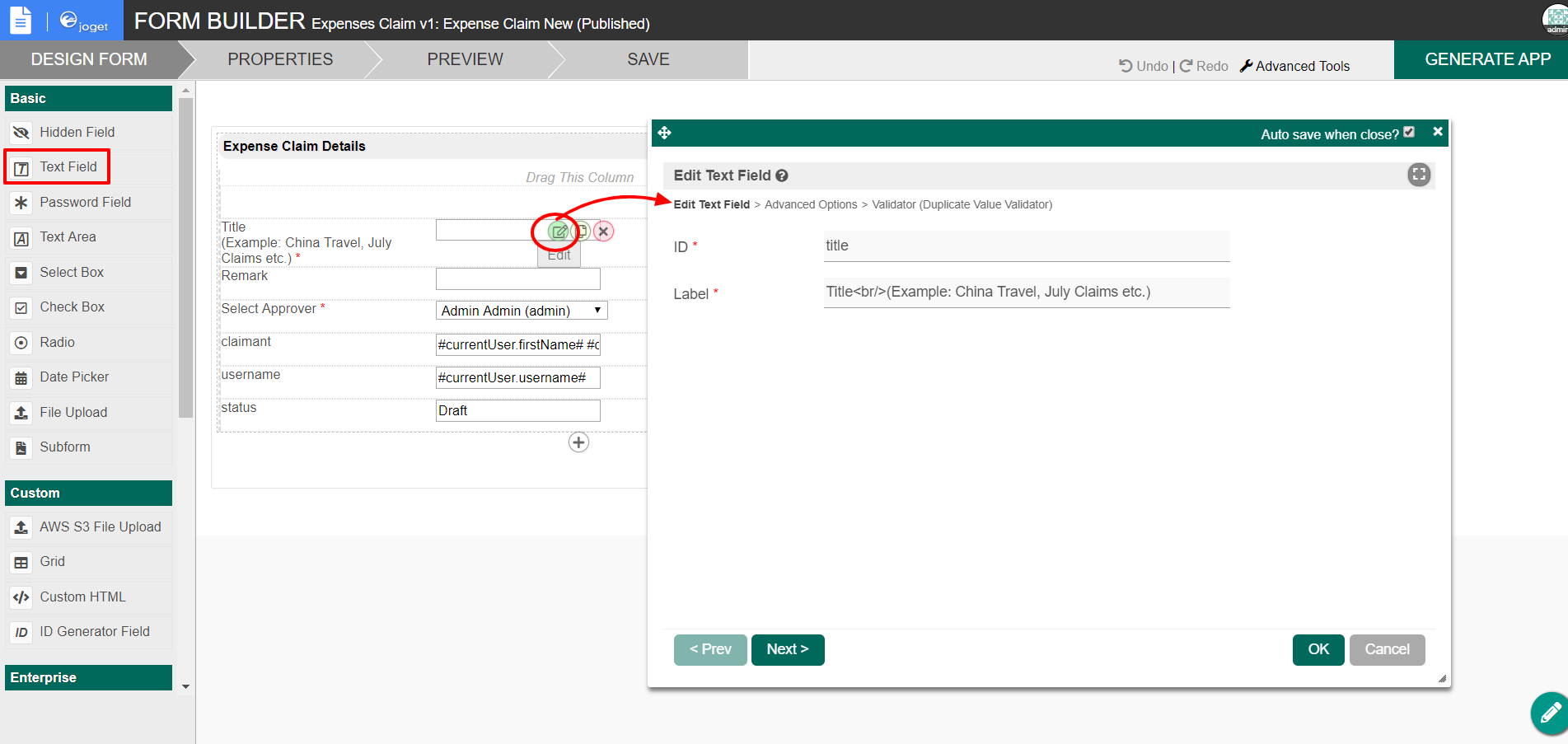
Task: Click the Label input field
Action: (x=1026, y=292)
